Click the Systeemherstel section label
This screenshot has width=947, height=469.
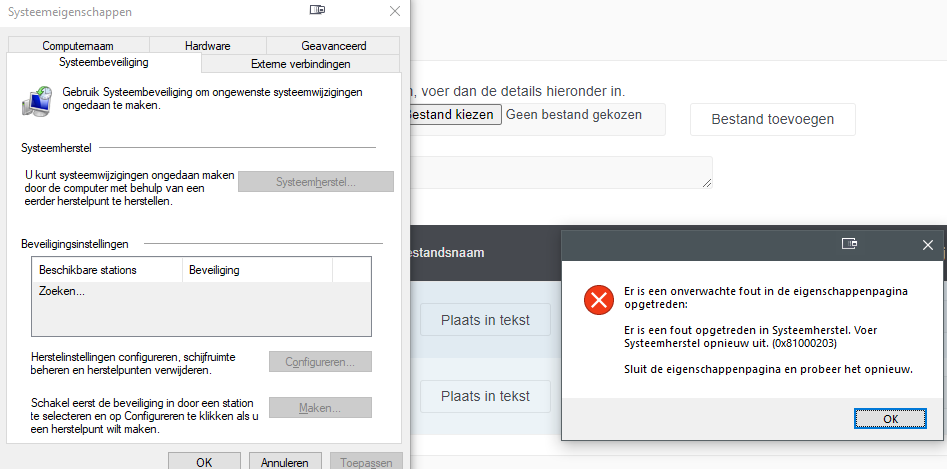tap(56, 148)
